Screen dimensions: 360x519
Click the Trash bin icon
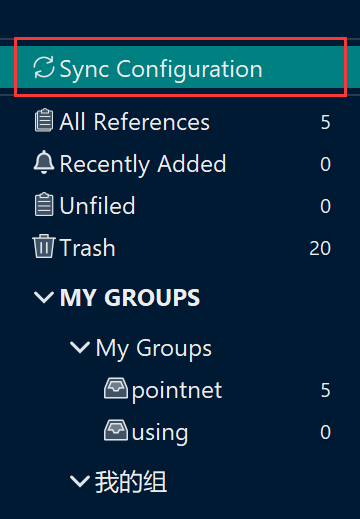pos(44,246)
